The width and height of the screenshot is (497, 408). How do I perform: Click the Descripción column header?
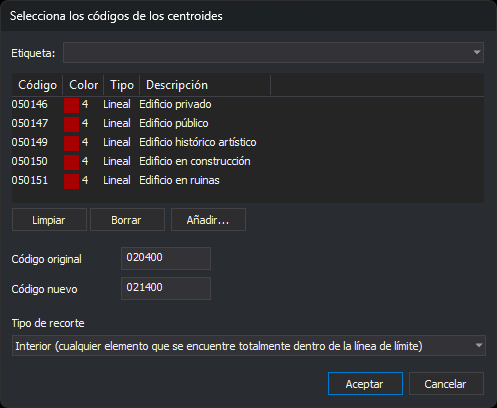(x=205, y=85)
